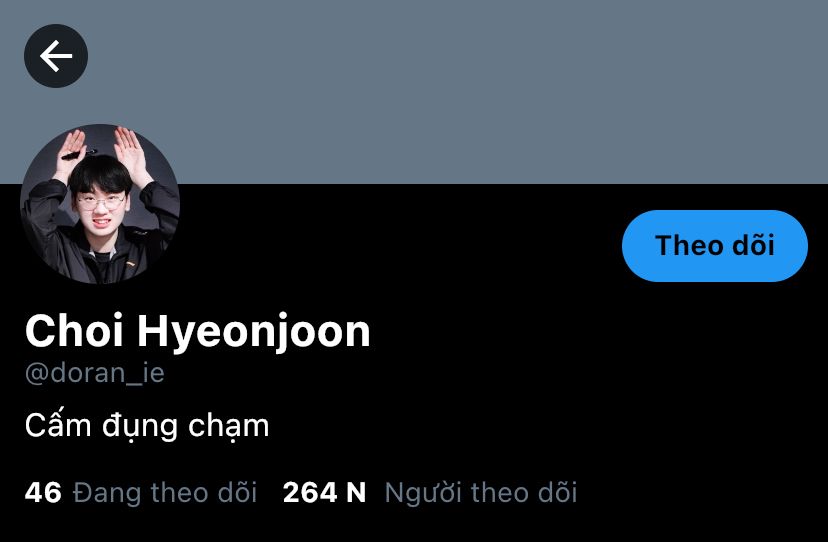Viewport: 828px width, 542px height.
Task: Select the display name Choi Hyeonjoon
Action: click(197, 331)
